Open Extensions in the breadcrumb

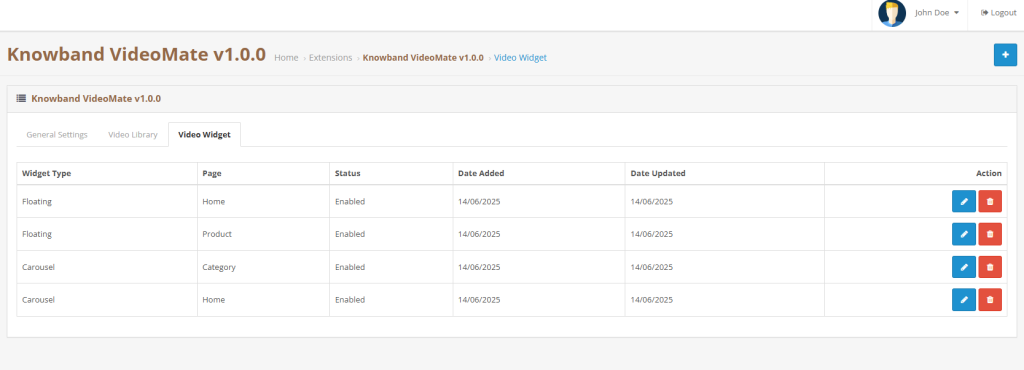[330, 57]
